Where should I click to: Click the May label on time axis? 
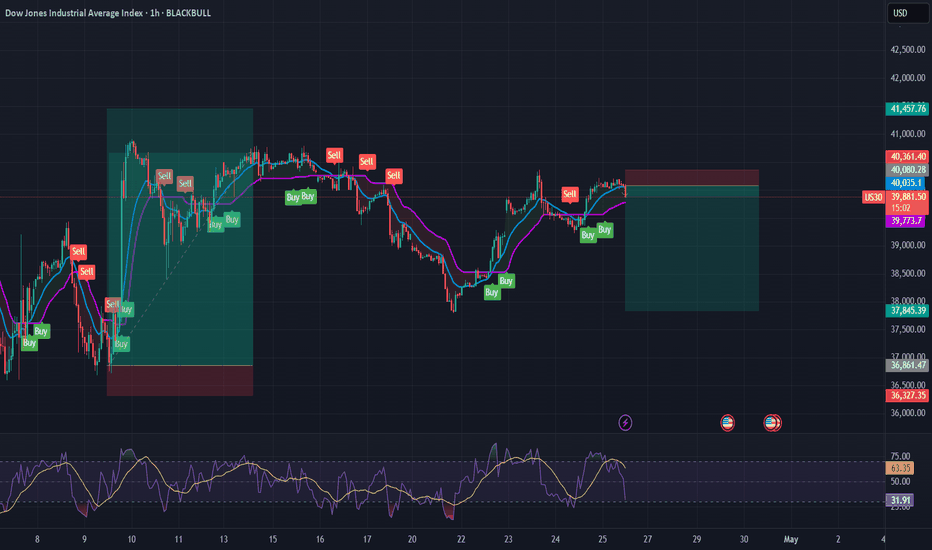pyautogui.click(x=791, y=539)
